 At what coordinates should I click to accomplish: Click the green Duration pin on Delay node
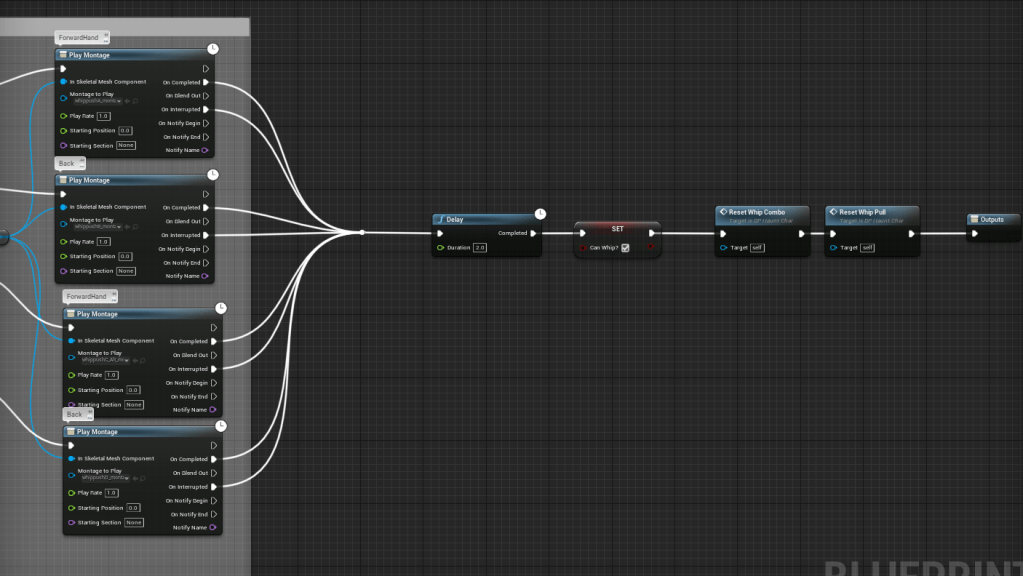tap(441, 247)
